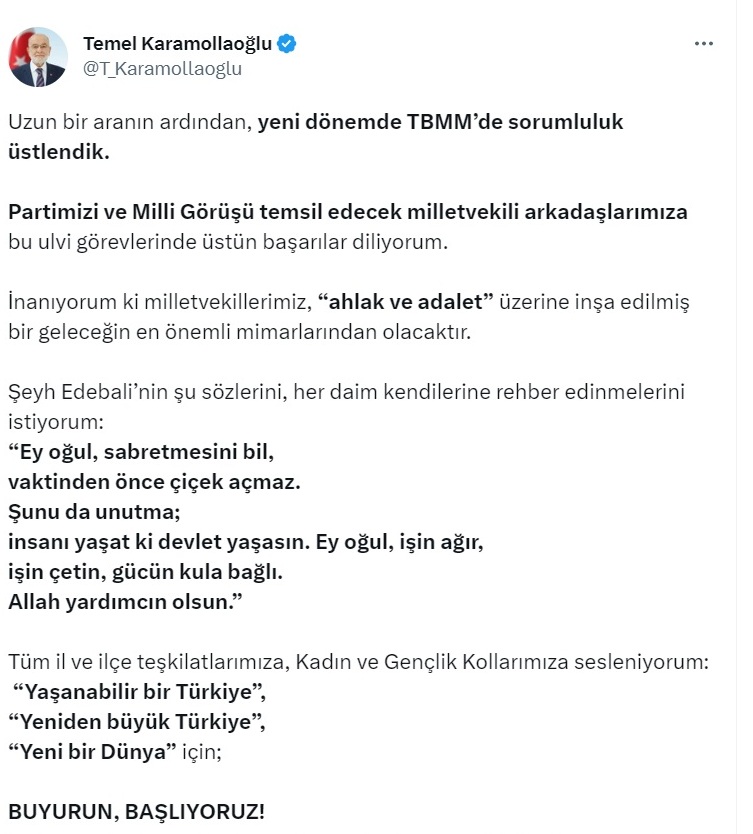Click the line "vaktinden önce çiçek açmaz."
753x834 pixels.
pos(154,482)
